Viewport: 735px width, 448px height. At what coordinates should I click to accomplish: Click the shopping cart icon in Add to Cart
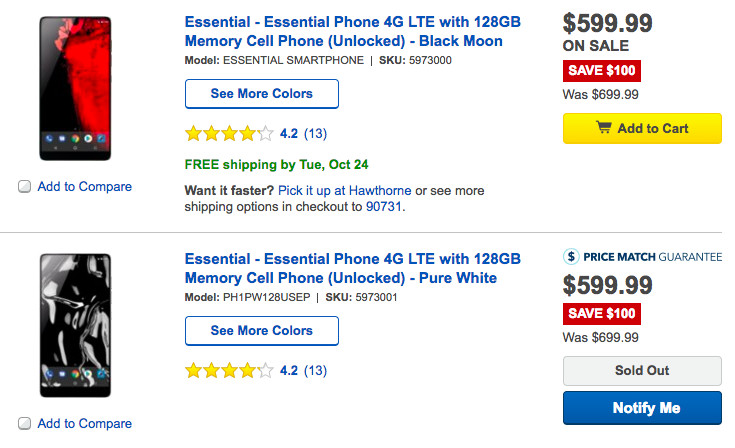(x=603, y=128)
